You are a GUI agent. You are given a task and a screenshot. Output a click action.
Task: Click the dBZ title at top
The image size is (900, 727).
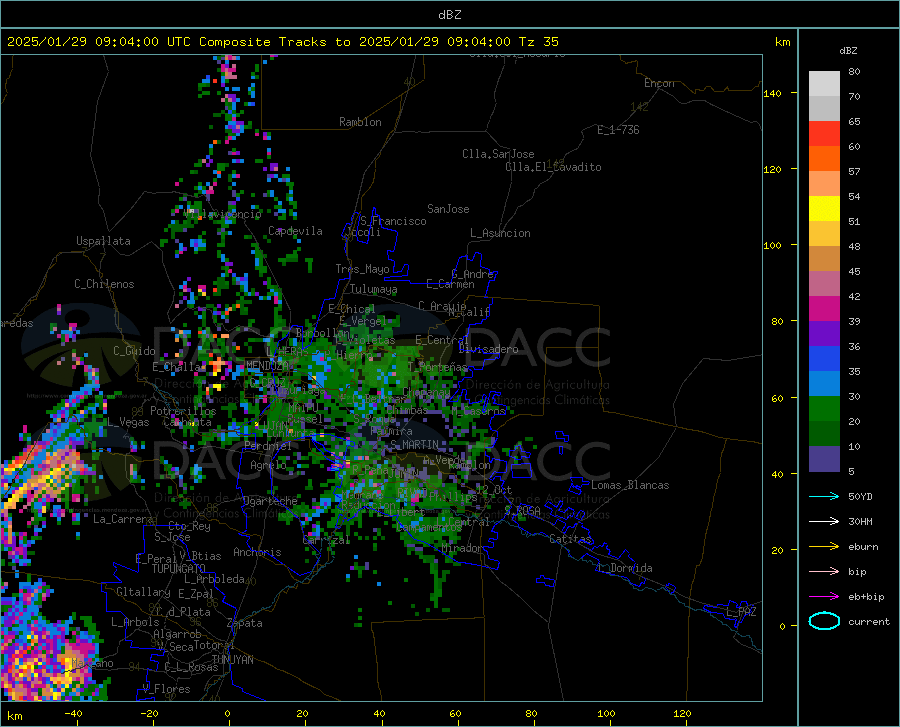pos(449,15)
